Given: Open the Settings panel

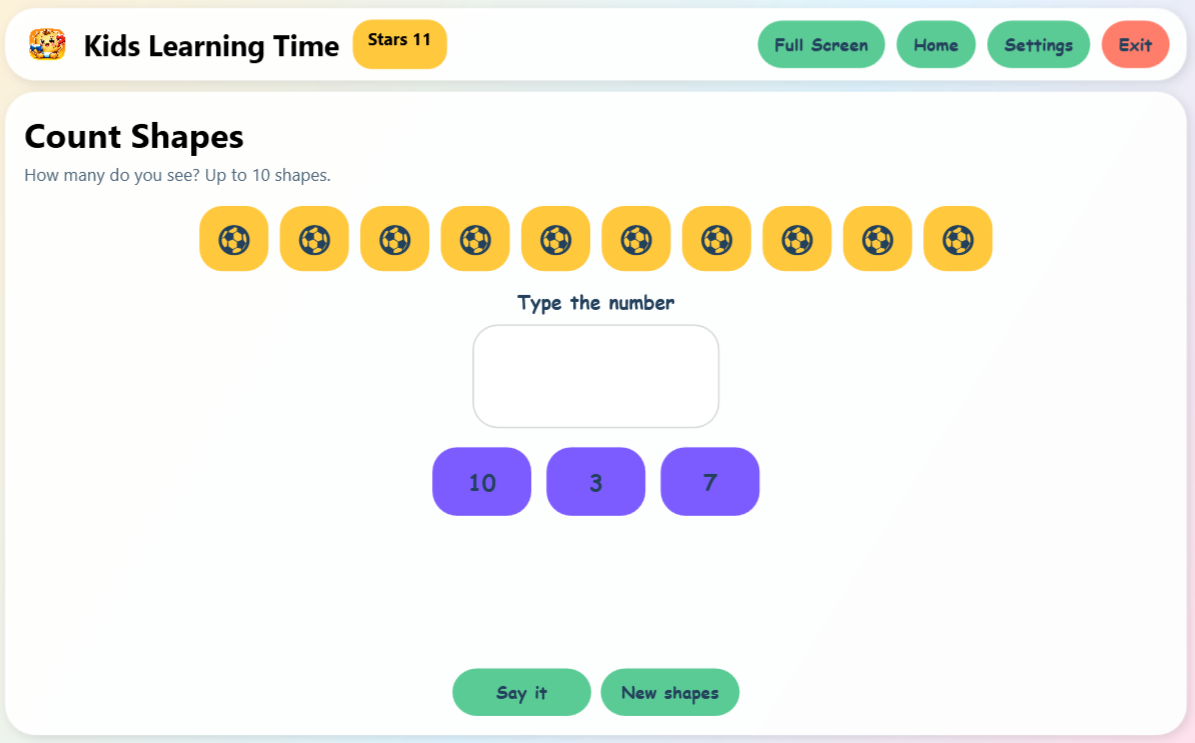Looking at the screenshot, I should [x=1038, y=44].
